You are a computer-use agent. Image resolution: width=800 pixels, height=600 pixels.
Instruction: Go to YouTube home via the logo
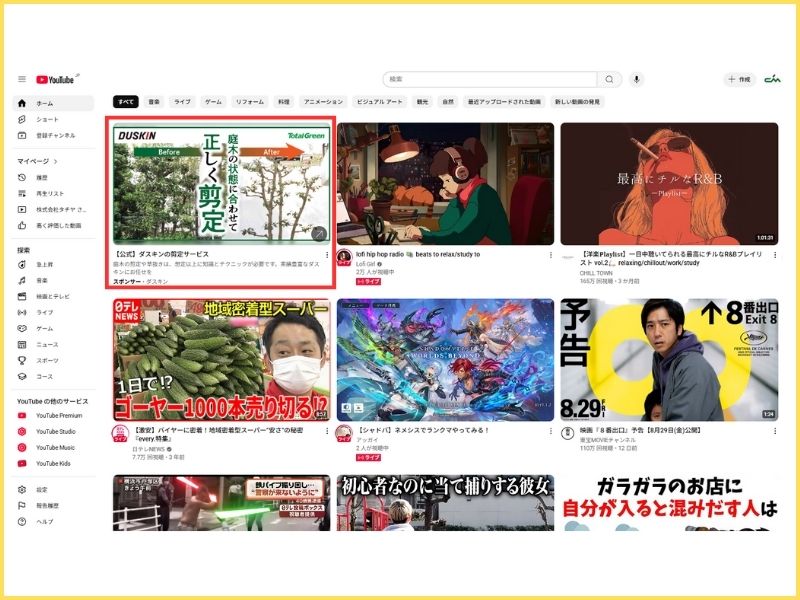click(57, 79)
